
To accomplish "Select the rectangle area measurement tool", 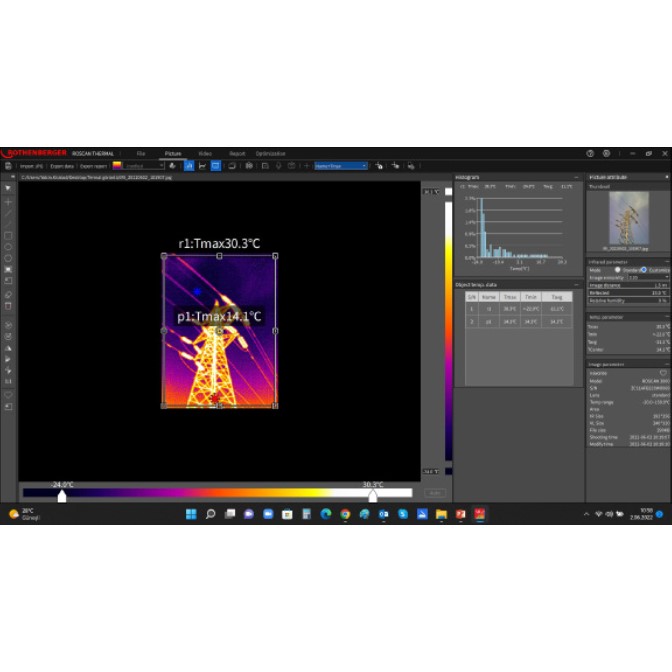I will (x=8, y=236).
